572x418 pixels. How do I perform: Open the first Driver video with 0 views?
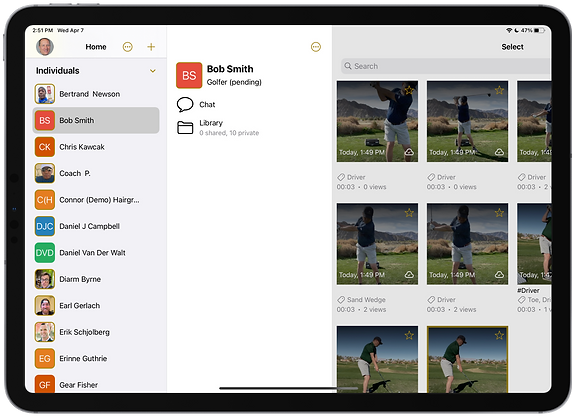click(x=377, y=121)
